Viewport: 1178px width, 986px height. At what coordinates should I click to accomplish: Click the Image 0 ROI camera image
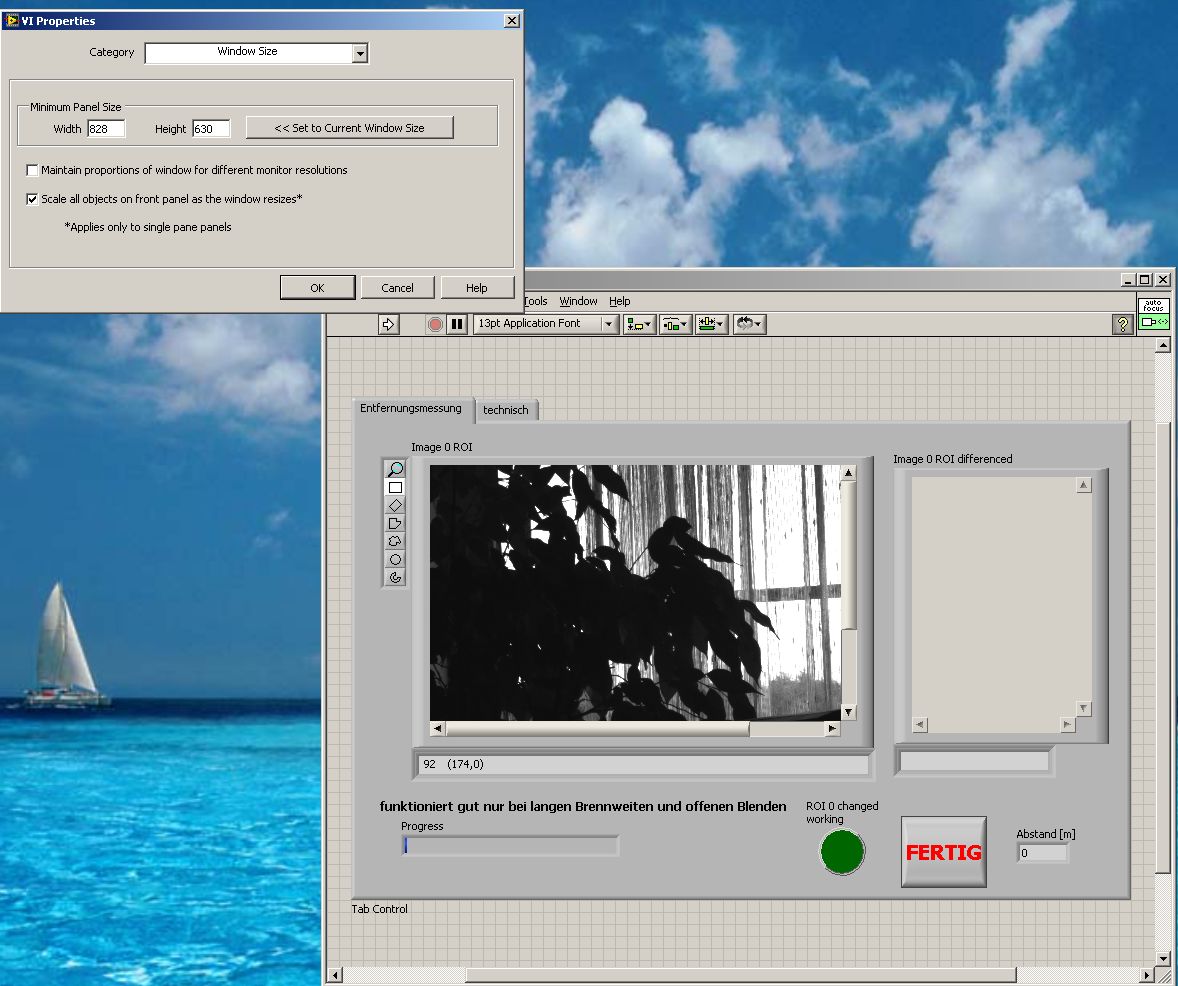pos(636,593)
